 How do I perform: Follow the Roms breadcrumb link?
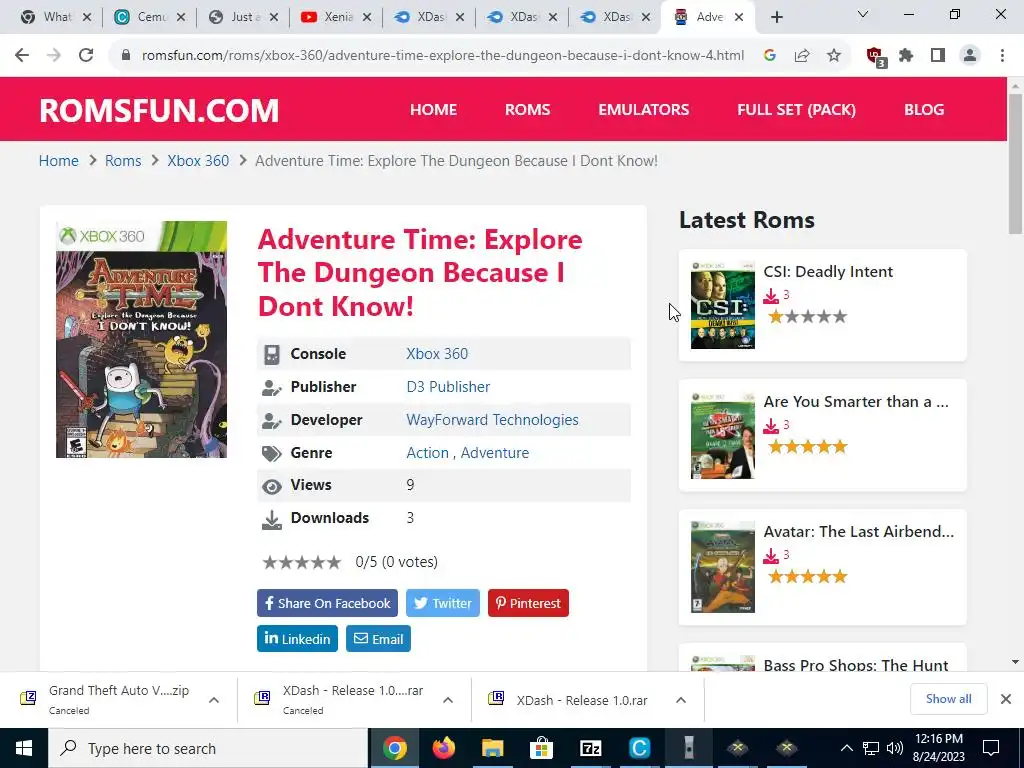[123, 161]
